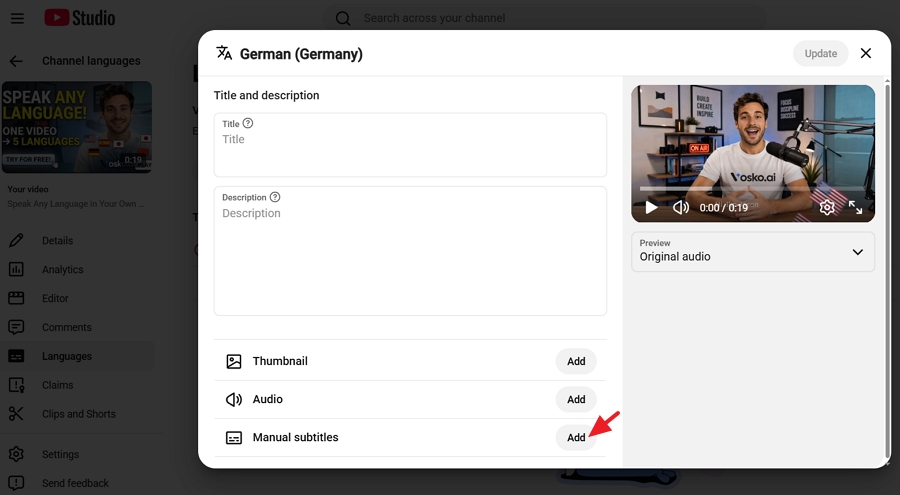Image resolution: width=900 pixels, height=495 pixels.
Task: Click the Analytics chart icon
Action: [x=16, y=269]
